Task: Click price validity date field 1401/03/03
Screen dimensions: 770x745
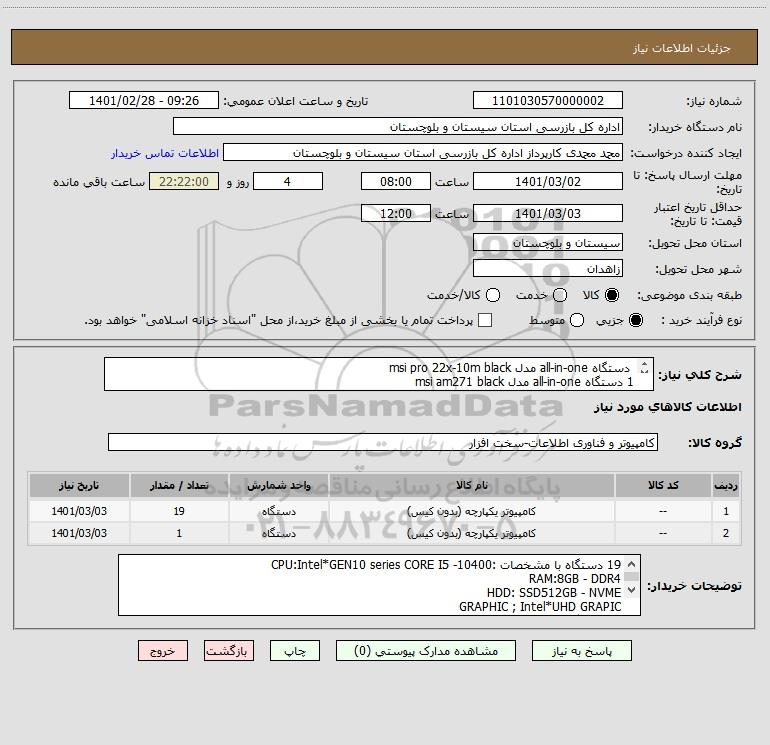Action: [548, 214]
